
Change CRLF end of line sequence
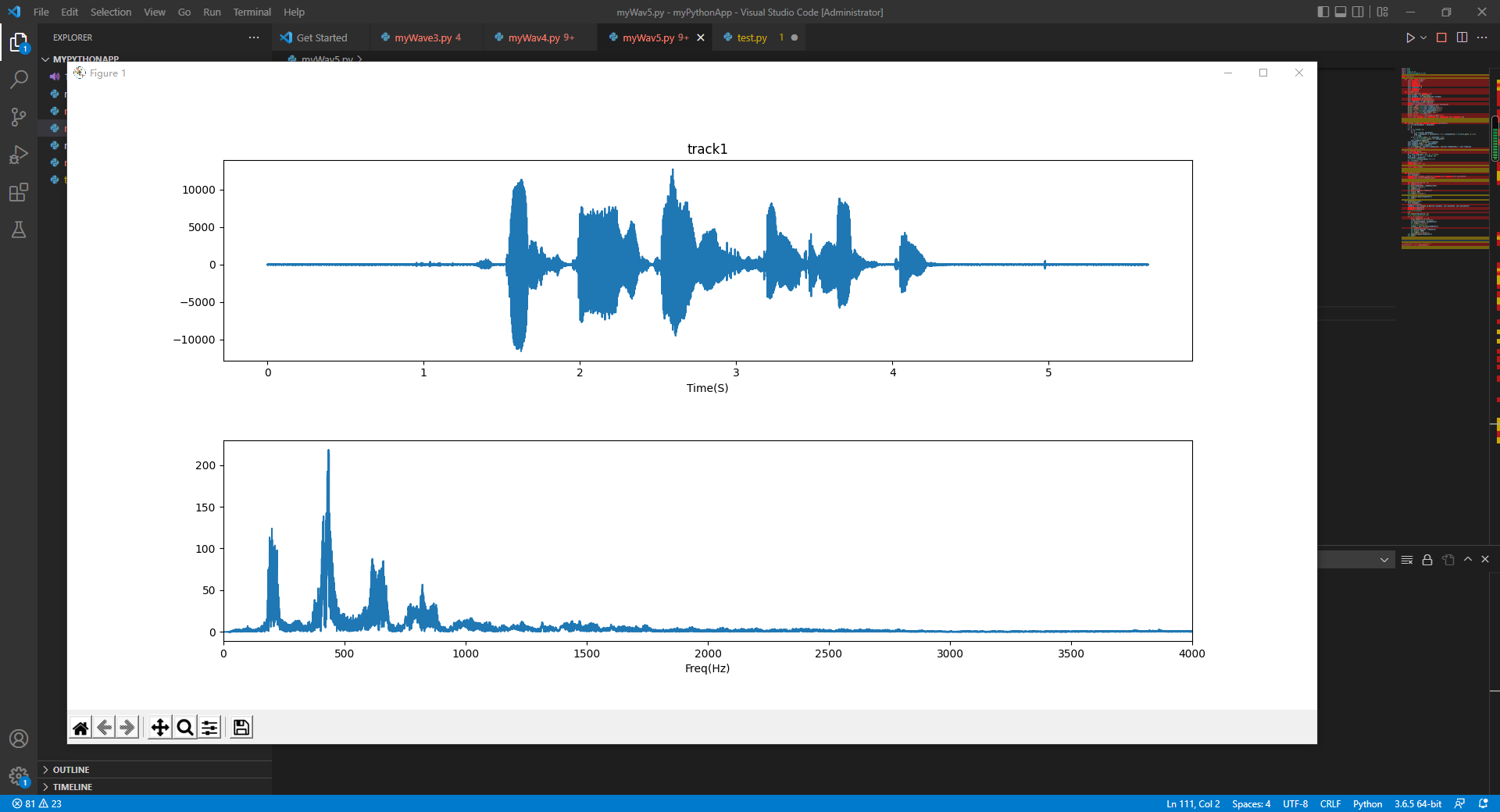tap(1330, 803)
